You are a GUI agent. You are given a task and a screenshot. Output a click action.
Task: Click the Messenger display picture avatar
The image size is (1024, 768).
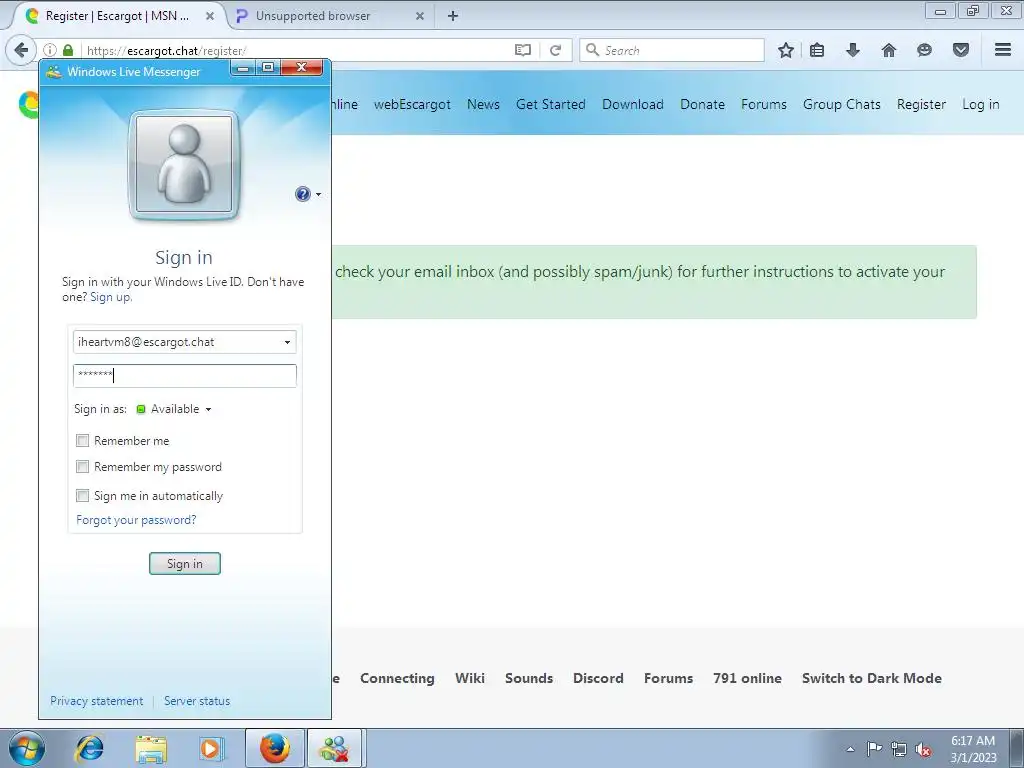pos(184,165)
